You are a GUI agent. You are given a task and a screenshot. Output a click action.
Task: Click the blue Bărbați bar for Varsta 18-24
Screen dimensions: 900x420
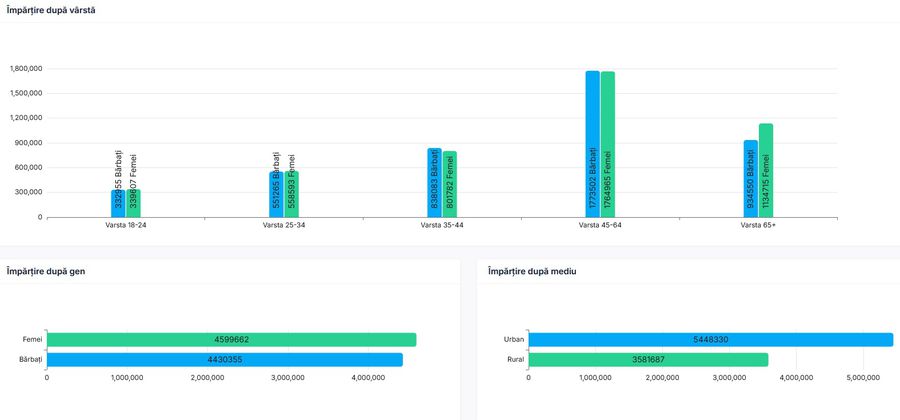coord(118,203)
